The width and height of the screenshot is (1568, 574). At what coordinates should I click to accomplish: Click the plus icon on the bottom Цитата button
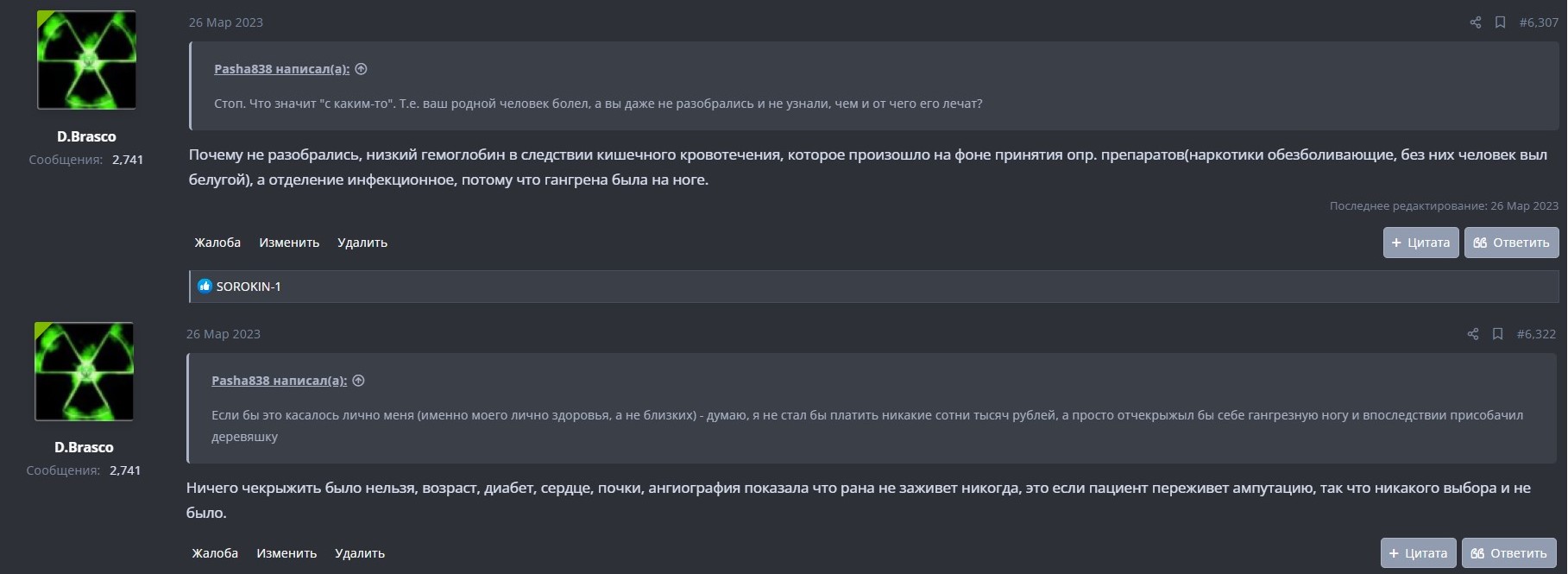[1393, 552]
